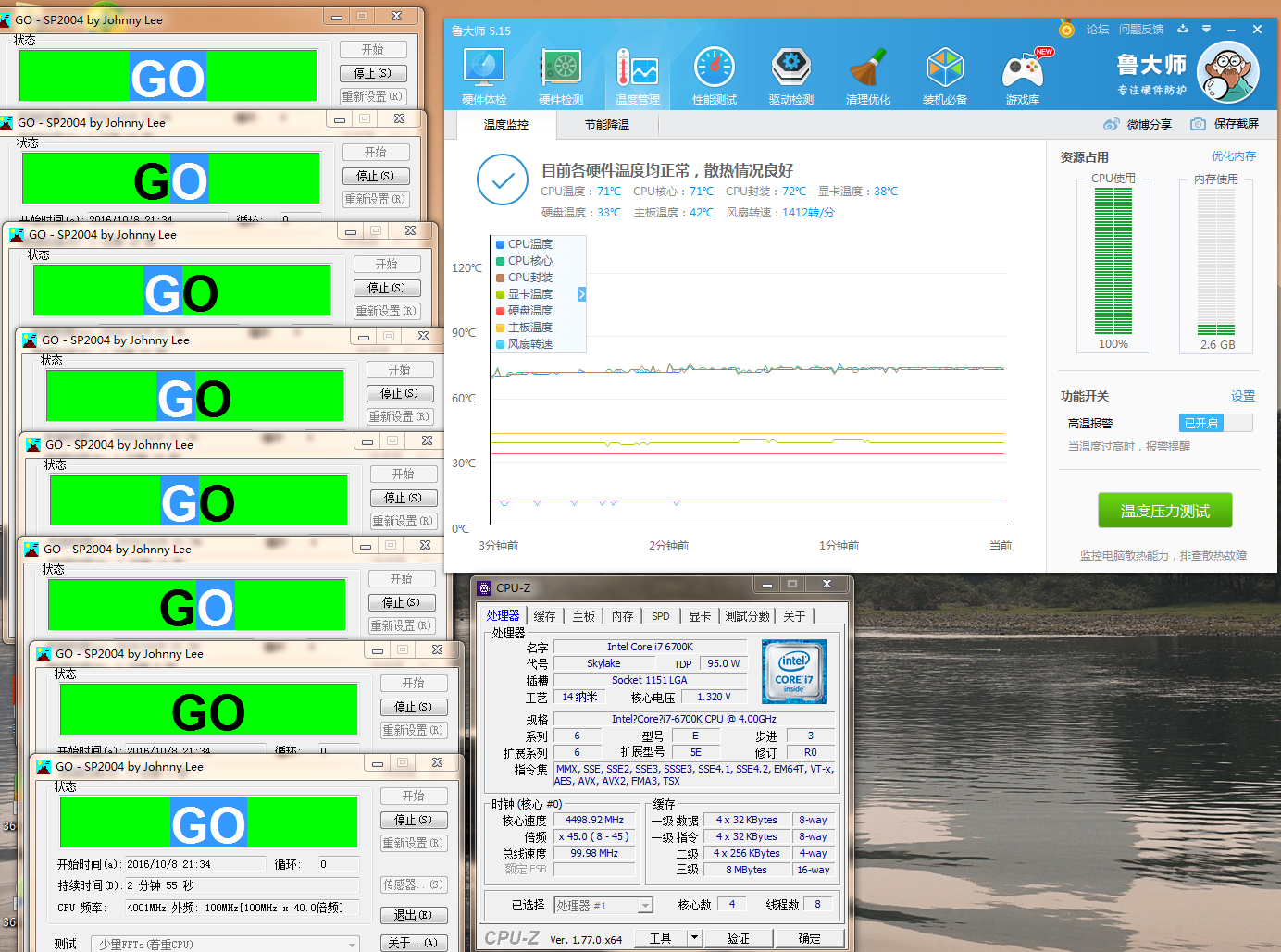The width and height of the screenshot is (1281, 952).
Task: Click 关于..(A) button in SP2004 window
Action: click(x=414, y=943)
